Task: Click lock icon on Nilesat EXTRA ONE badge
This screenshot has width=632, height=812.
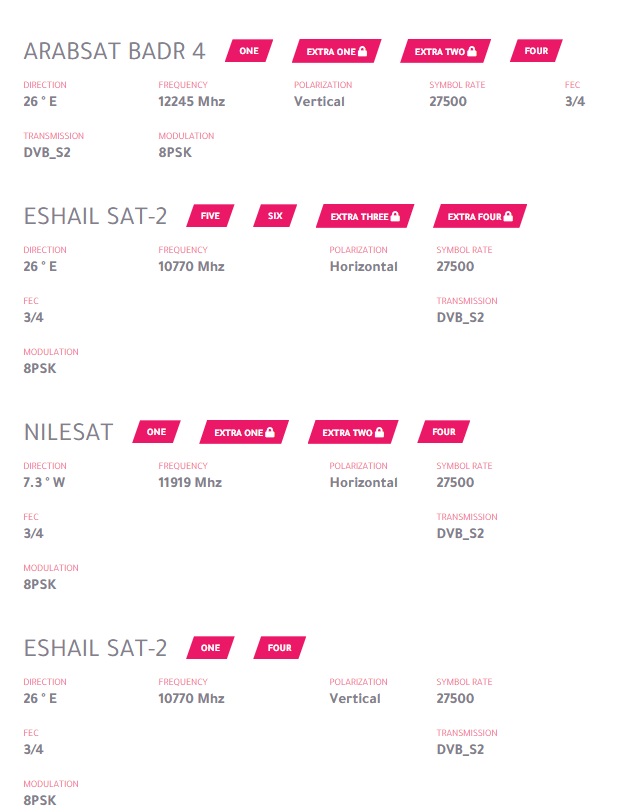Action: [270, 432]
